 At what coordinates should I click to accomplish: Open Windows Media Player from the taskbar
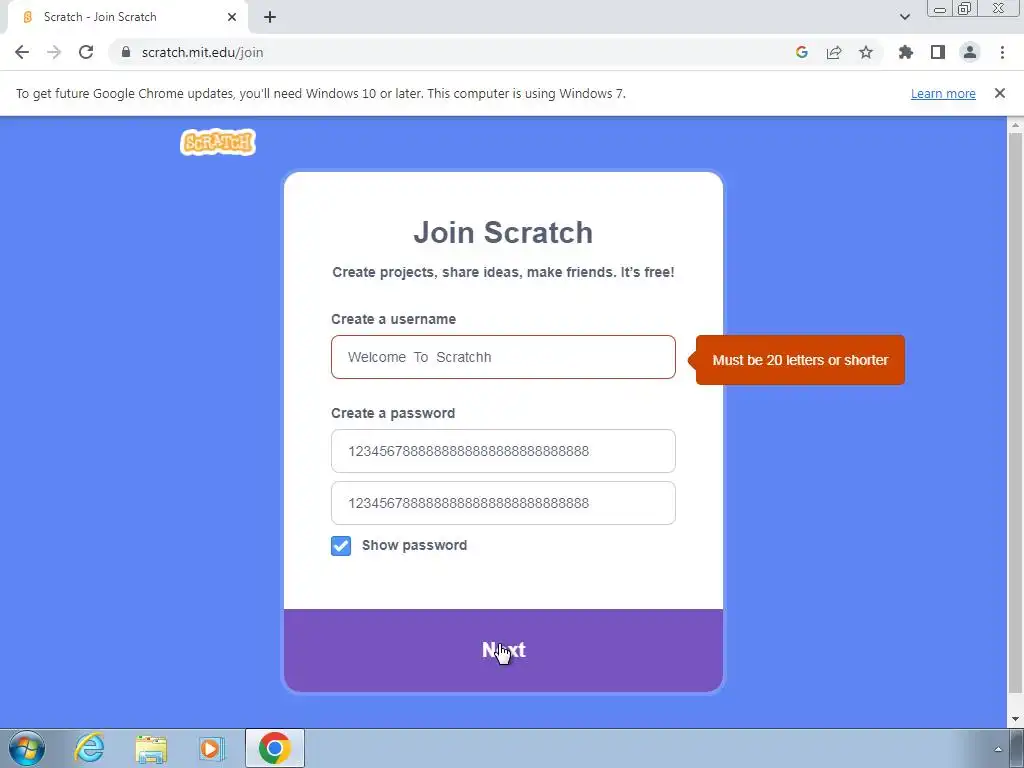pos(212,748)
